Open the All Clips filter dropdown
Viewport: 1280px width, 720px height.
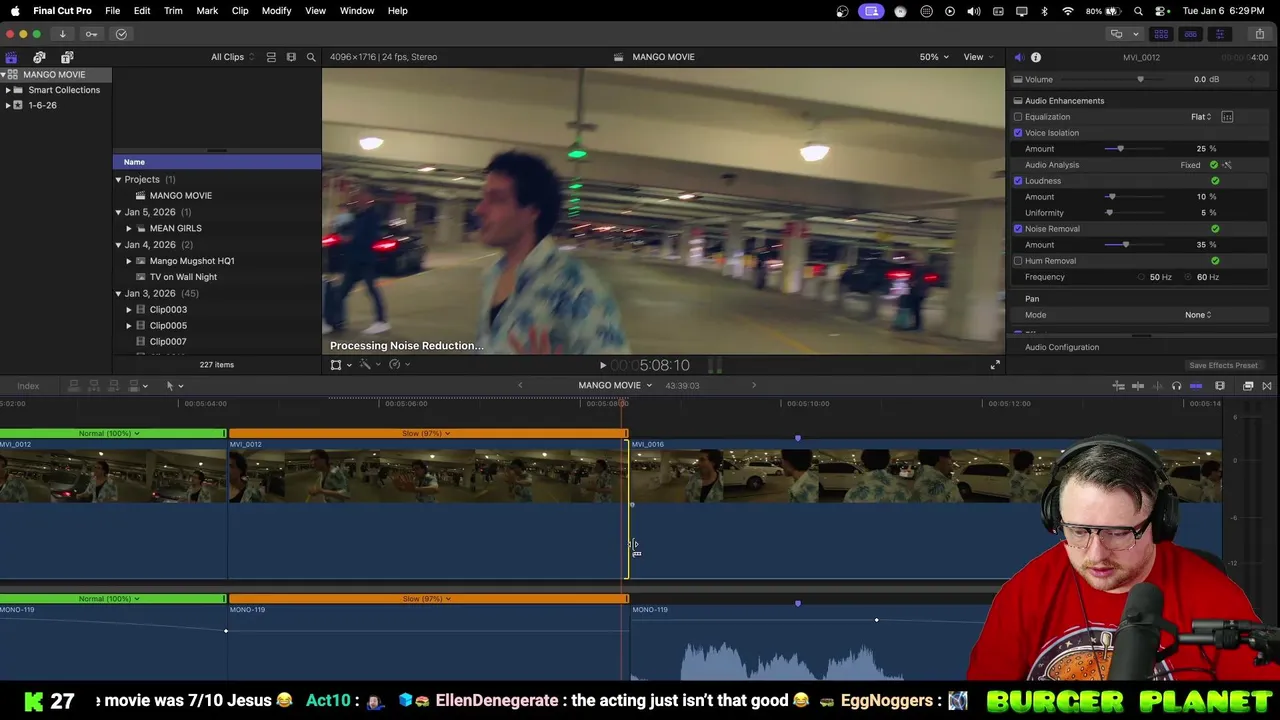[232, 57]
